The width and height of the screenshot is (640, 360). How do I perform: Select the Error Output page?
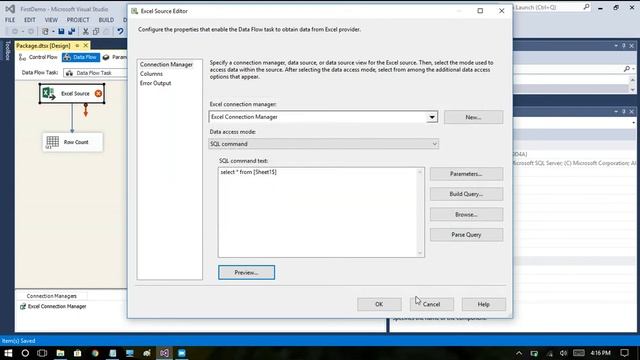156,83
